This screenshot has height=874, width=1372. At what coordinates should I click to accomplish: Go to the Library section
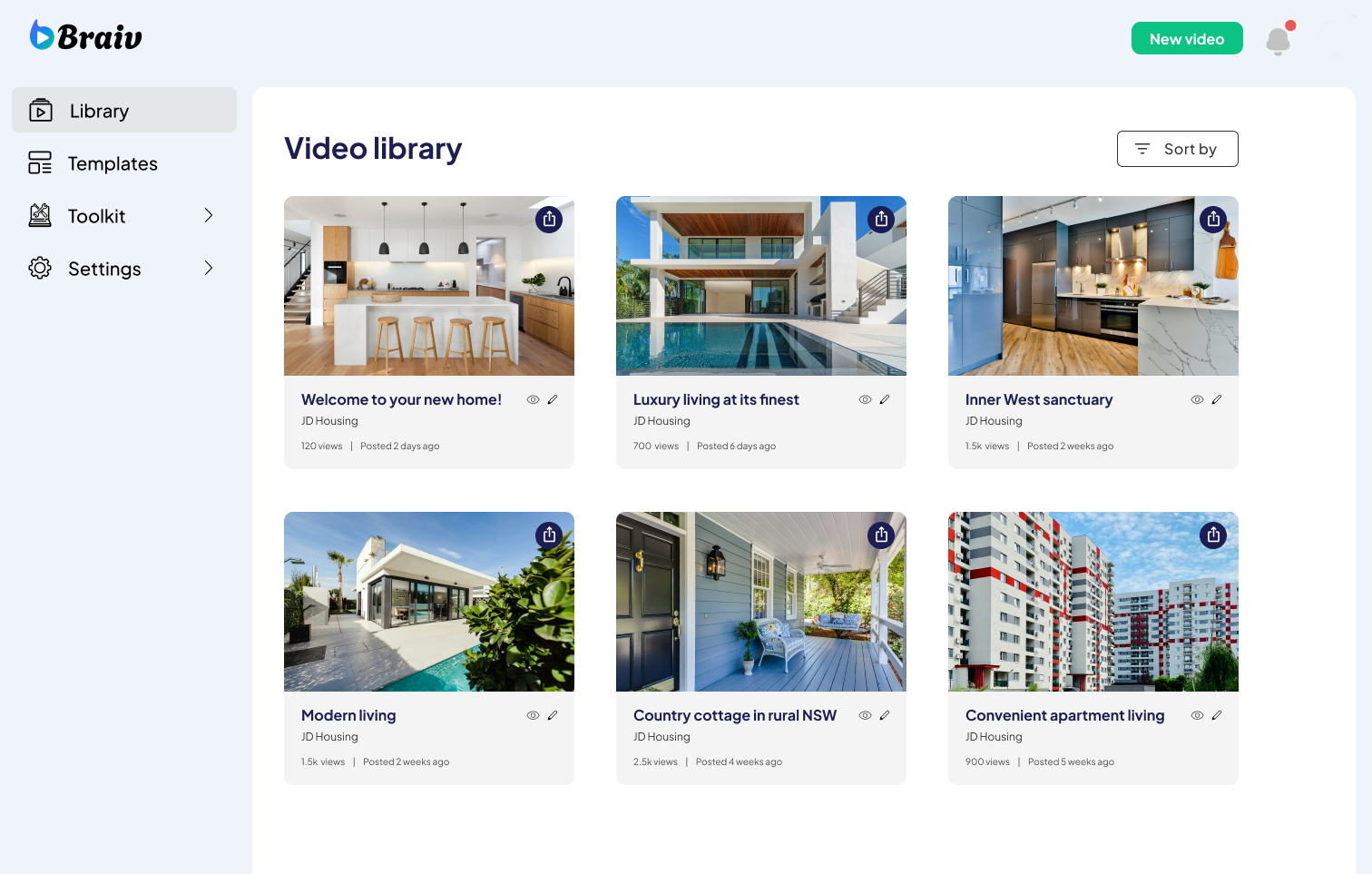tap(124, 110)
